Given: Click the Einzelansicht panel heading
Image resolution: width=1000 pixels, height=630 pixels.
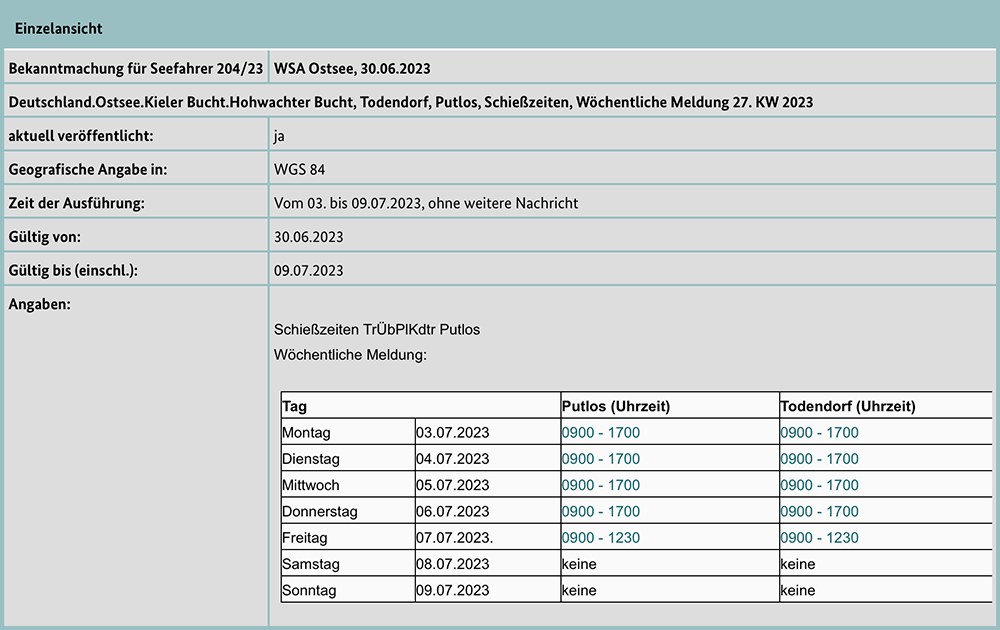Looking at the screenshot, I should click(x=58, y=29).
